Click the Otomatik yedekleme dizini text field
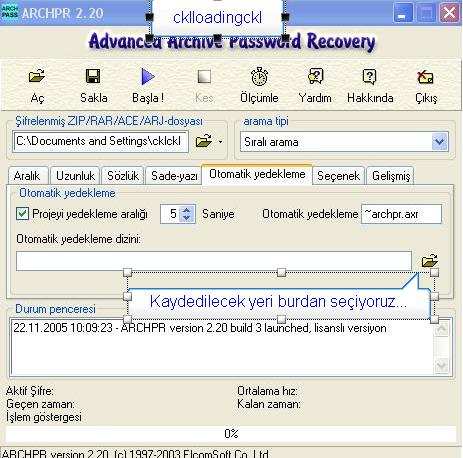The height and width of the screenshot is (458, 463). tap(214, 261)
